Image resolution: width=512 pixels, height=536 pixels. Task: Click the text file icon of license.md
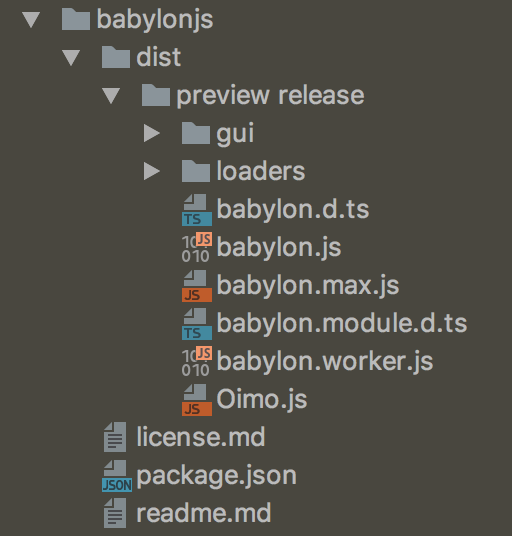tap(115, 437)
